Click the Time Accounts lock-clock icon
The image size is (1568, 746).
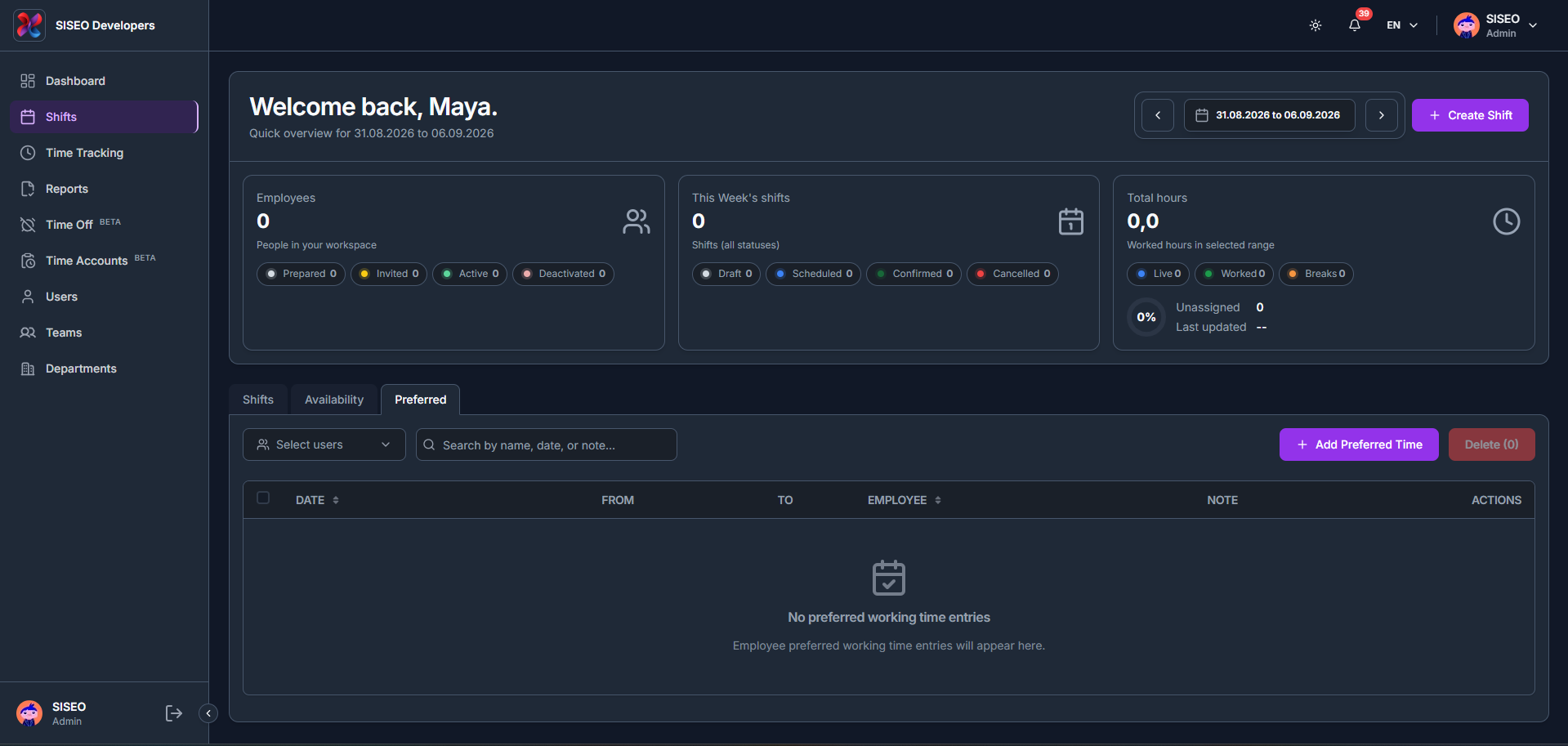click(28, 261)
